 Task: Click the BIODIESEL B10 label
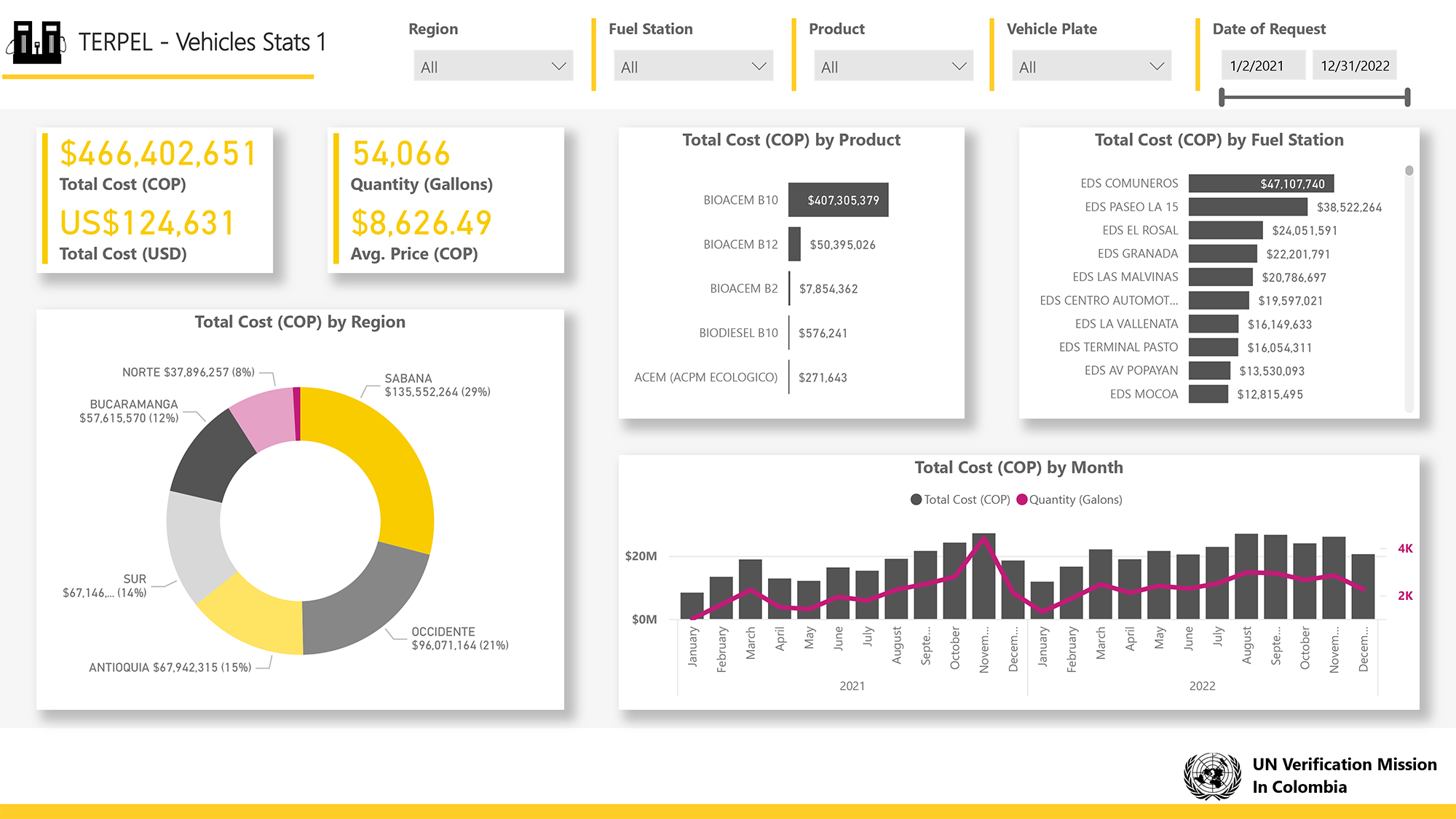click(x=738, y=333)
